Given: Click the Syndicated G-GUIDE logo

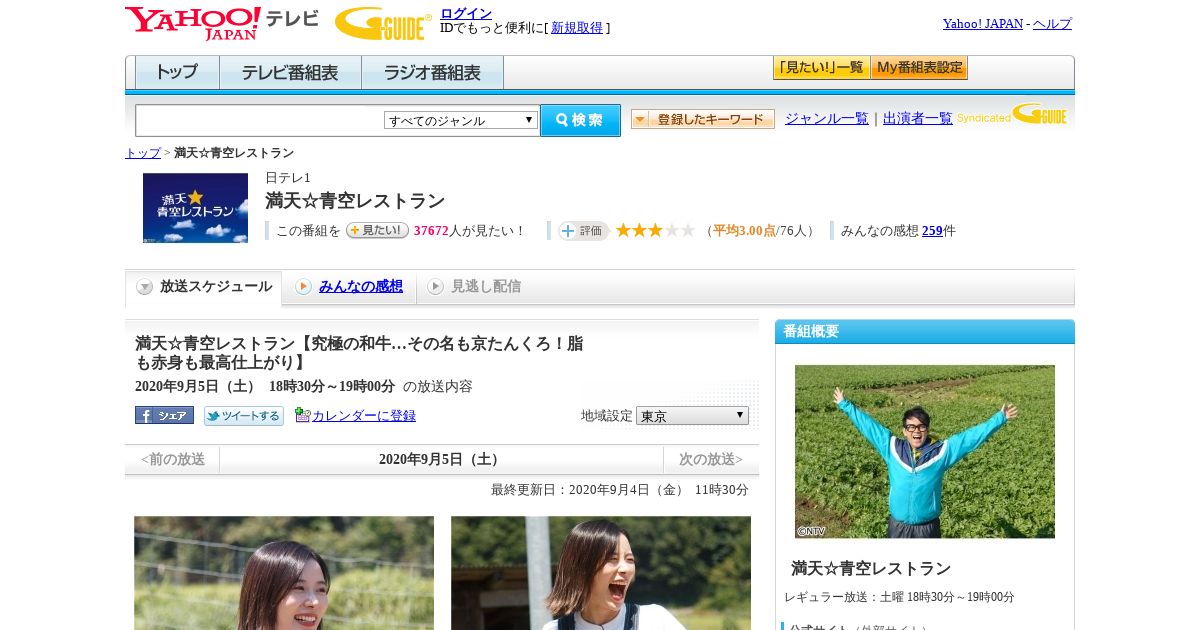Looking at the screenshot, I should (1012, 115).
